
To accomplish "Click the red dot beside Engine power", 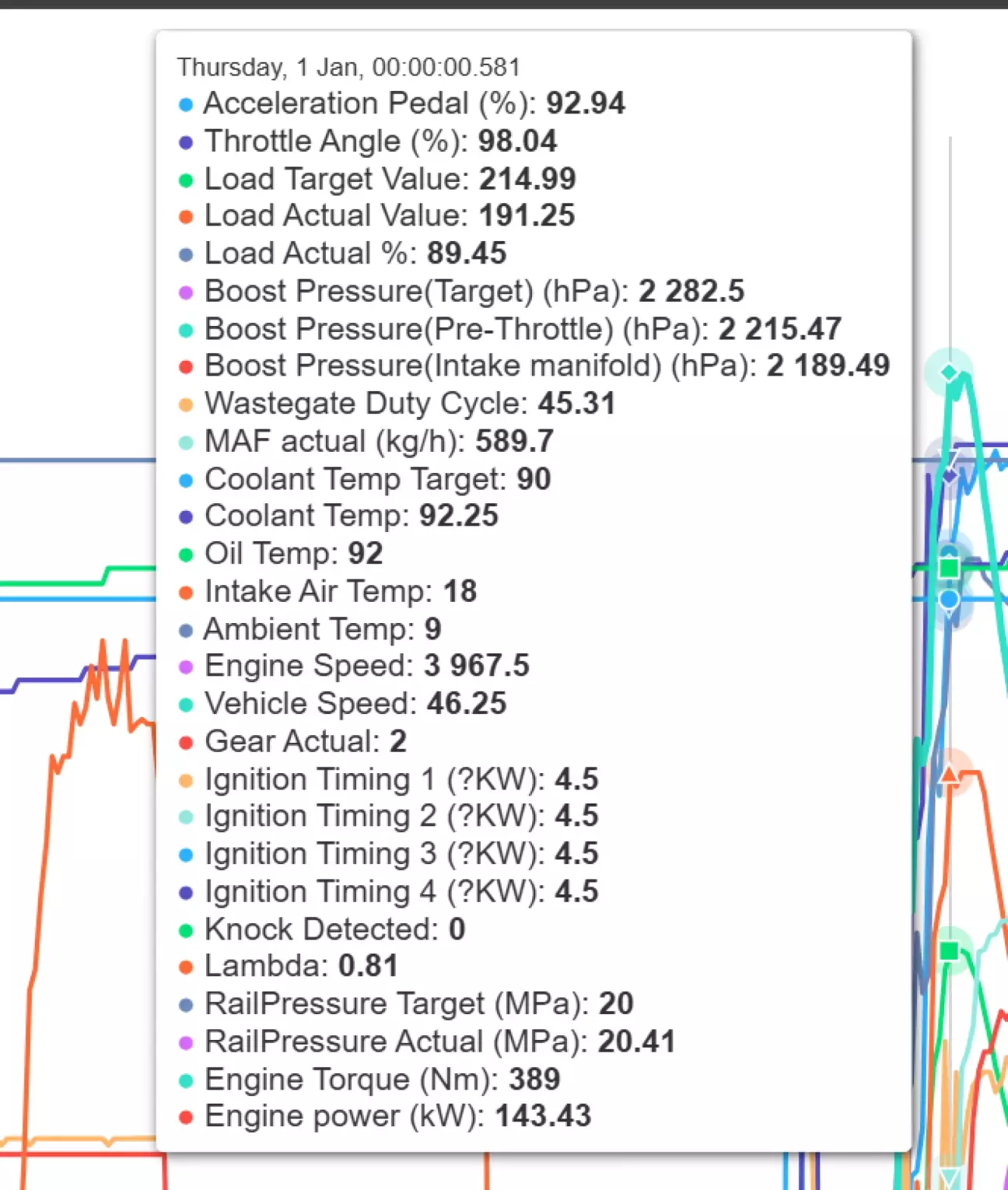I will pos(186,1118).
